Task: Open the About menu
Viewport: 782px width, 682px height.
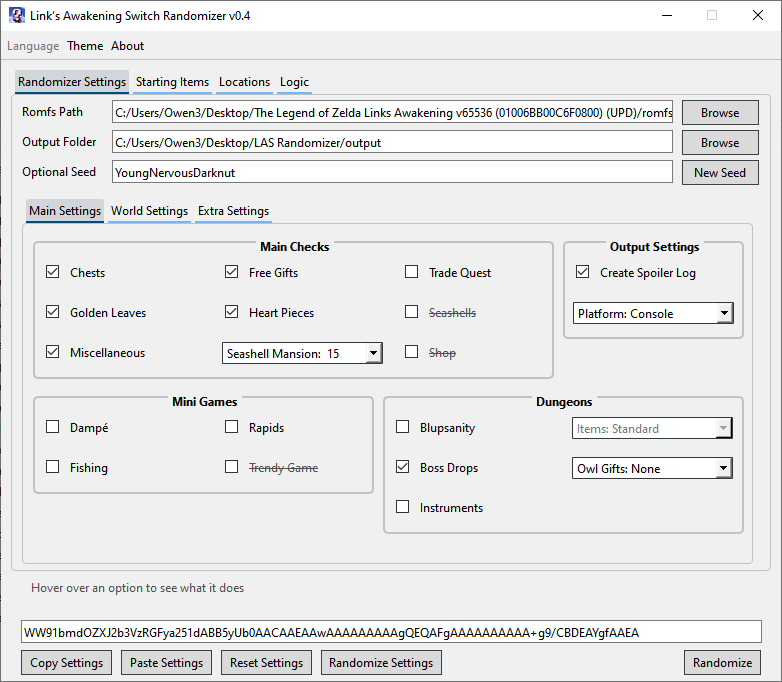Action: click(128, 46)
